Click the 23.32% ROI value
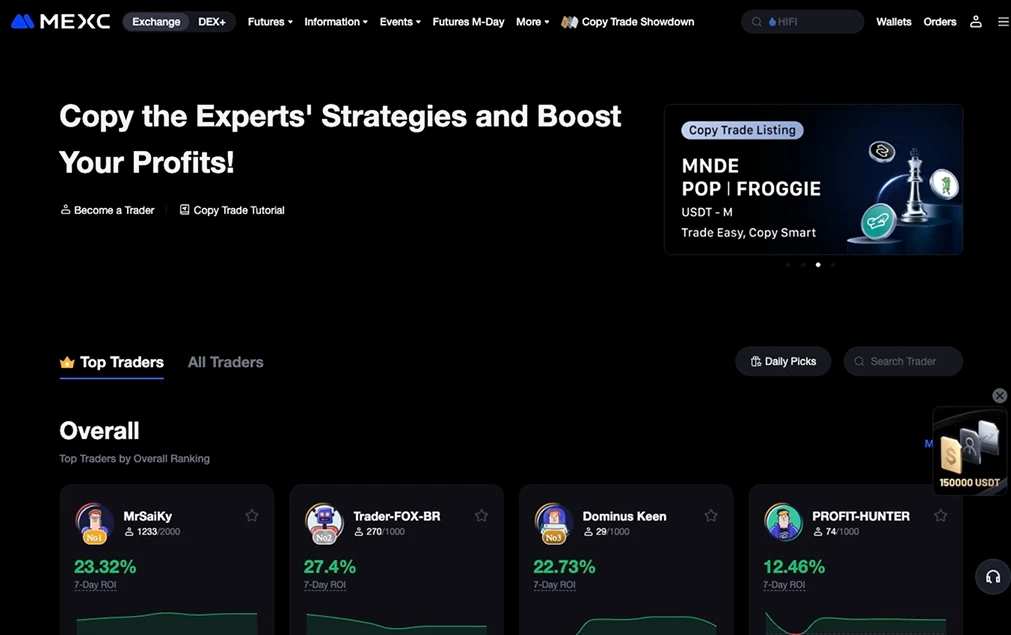The width and height of the screenshot is (1011, 635). 105,567
